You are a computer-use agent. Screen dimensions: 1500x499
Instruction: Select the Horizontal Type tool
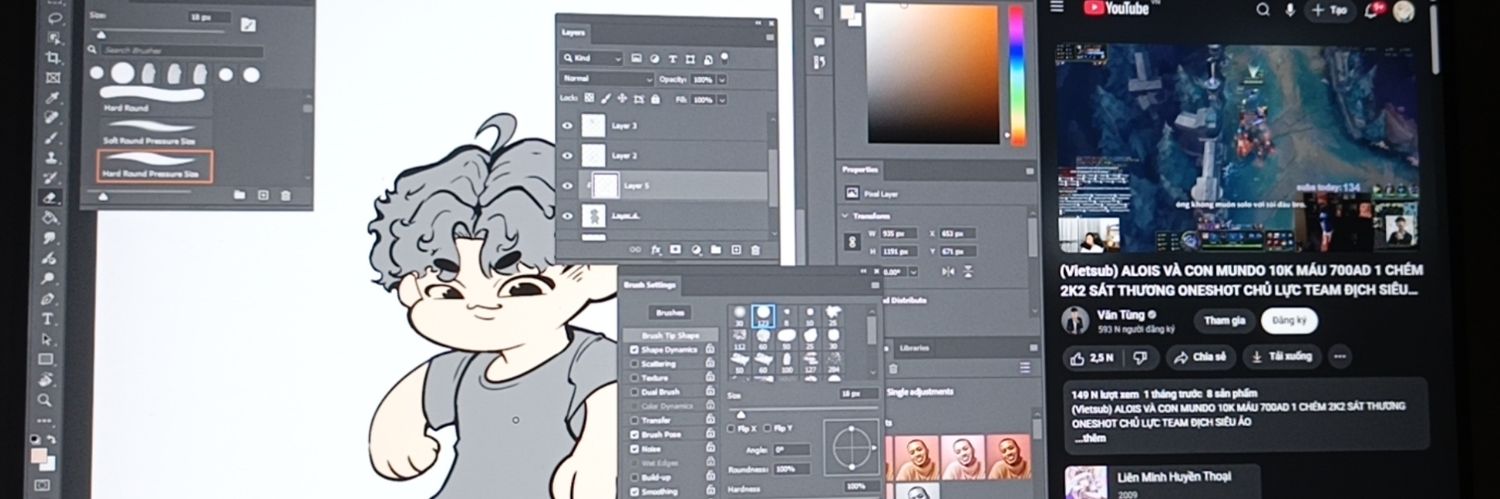[48, 319]
